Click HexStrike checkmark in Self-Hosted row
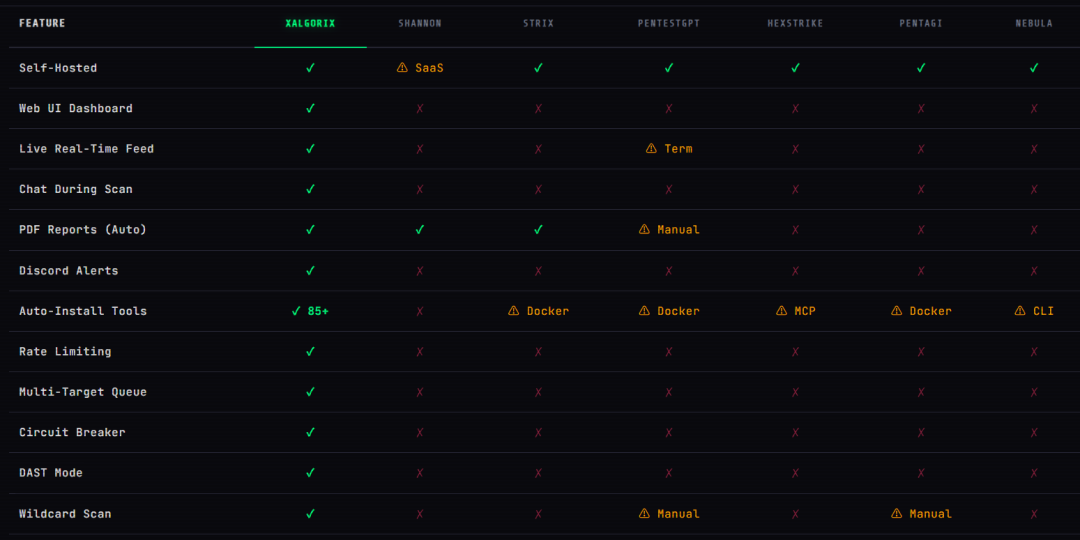Screen dimensions: 1080x540 795,68
